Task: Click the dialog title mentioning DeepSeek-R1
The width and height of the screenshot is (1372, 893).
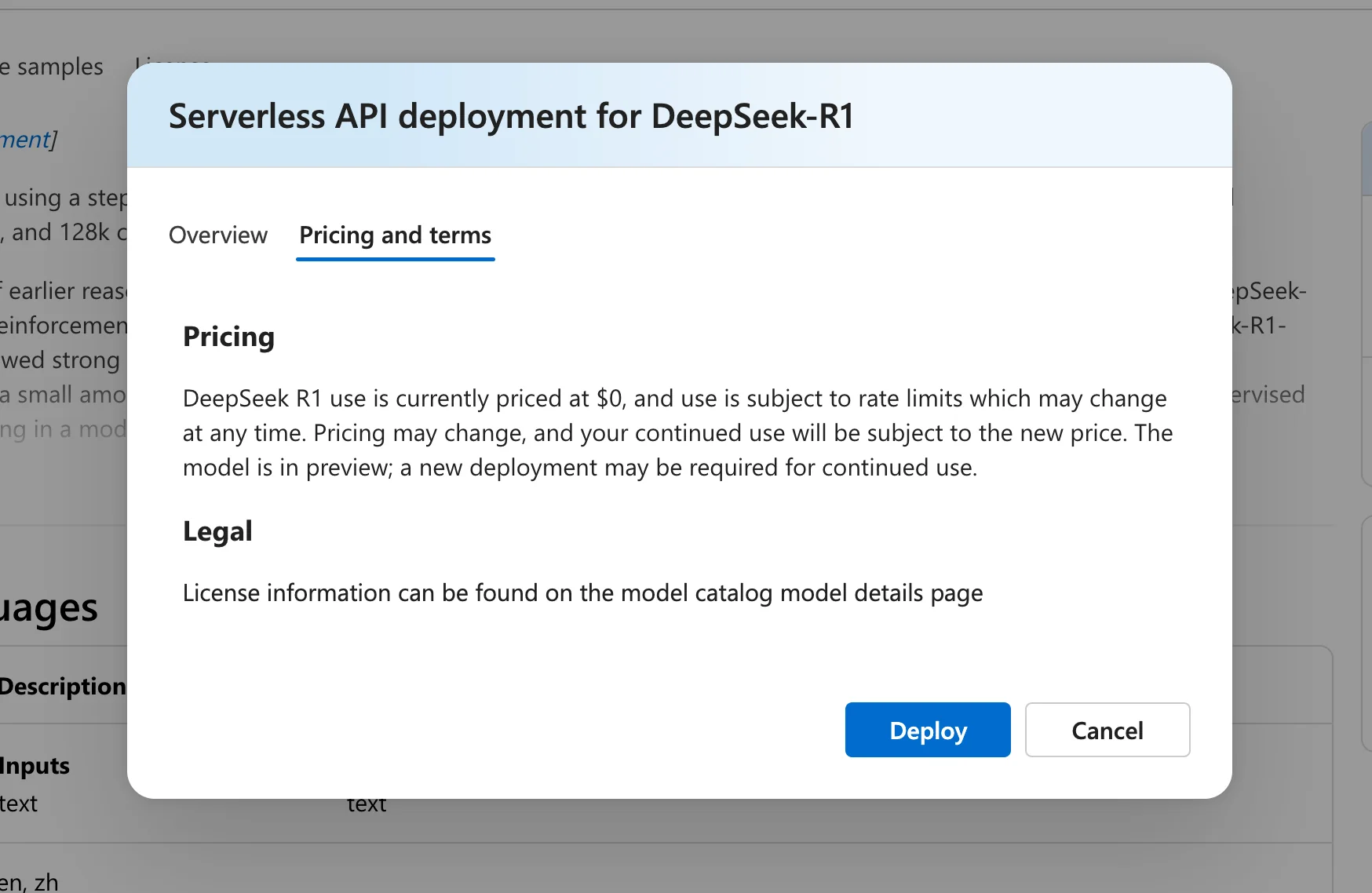Action: [512, 116]
